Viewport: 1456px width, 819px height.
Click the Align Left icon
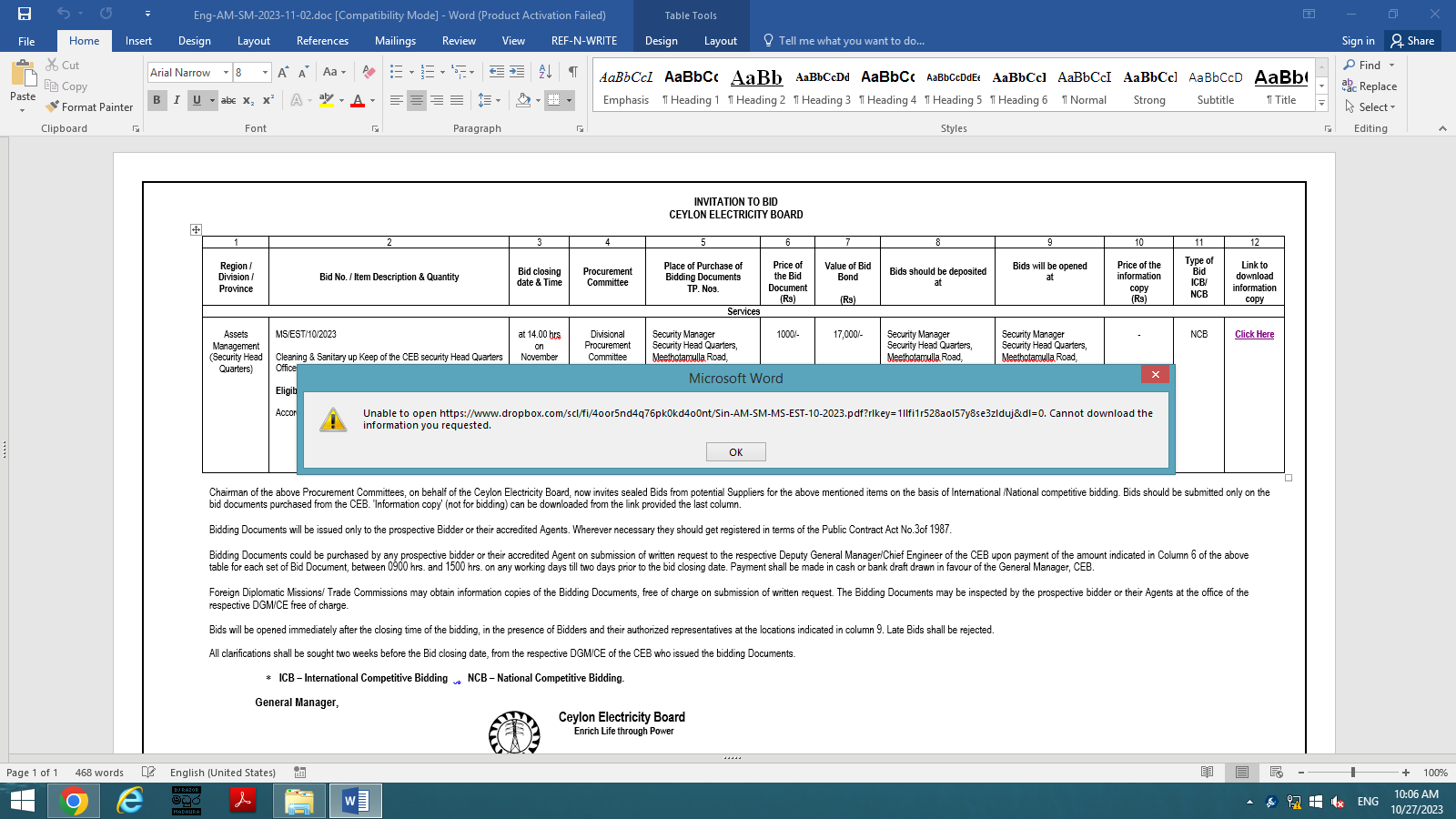click(x=397, y=100)
